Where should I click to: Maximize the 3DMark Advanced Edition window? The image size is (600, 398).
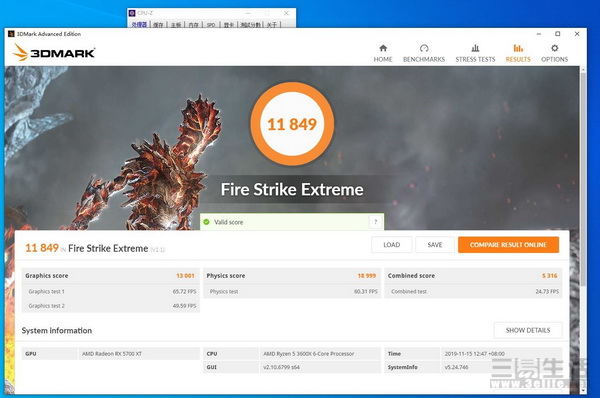(558, 34)
